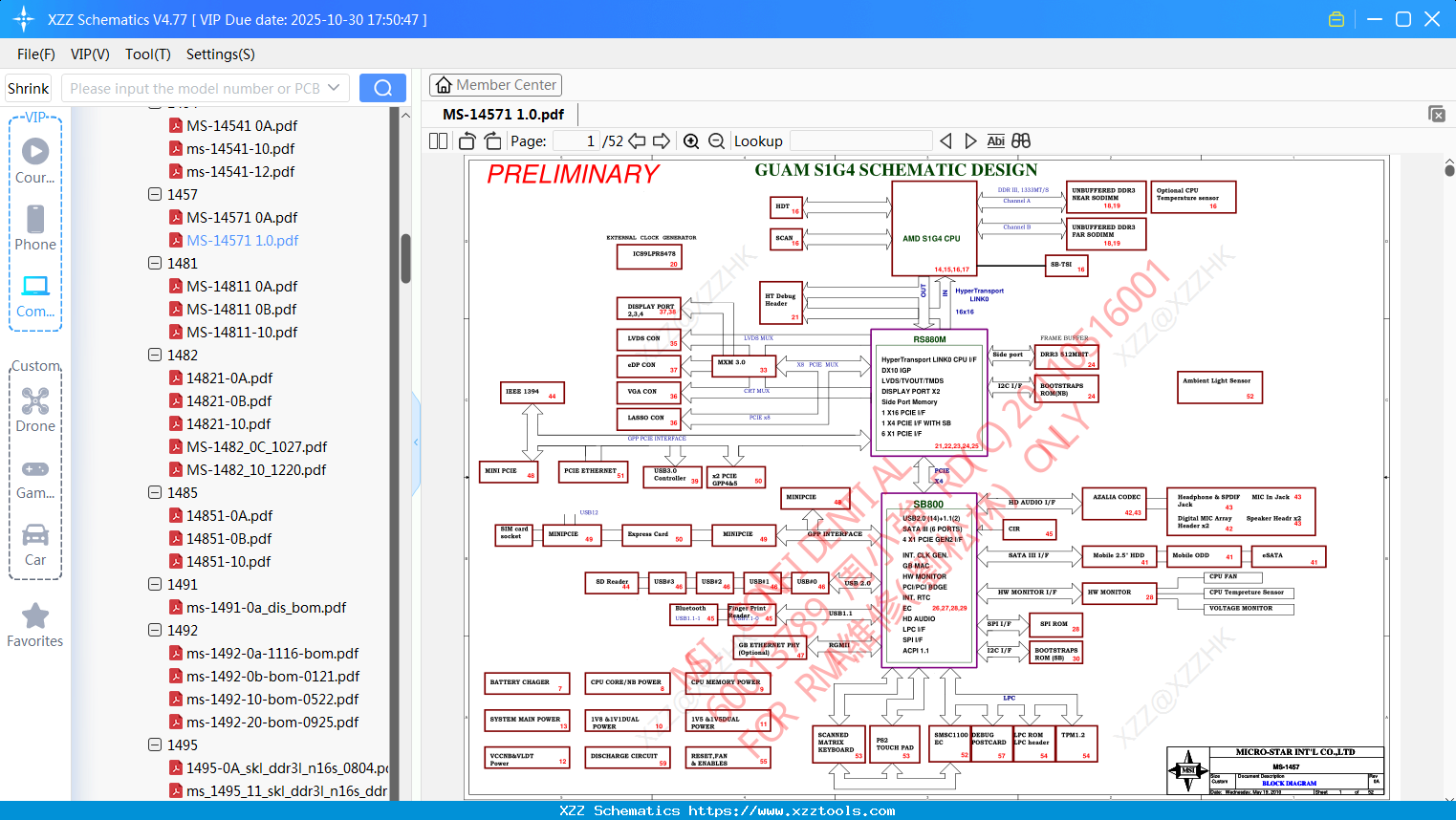
Task: Click the scroll-up arrow of file tree
Action: click(405, 115)
